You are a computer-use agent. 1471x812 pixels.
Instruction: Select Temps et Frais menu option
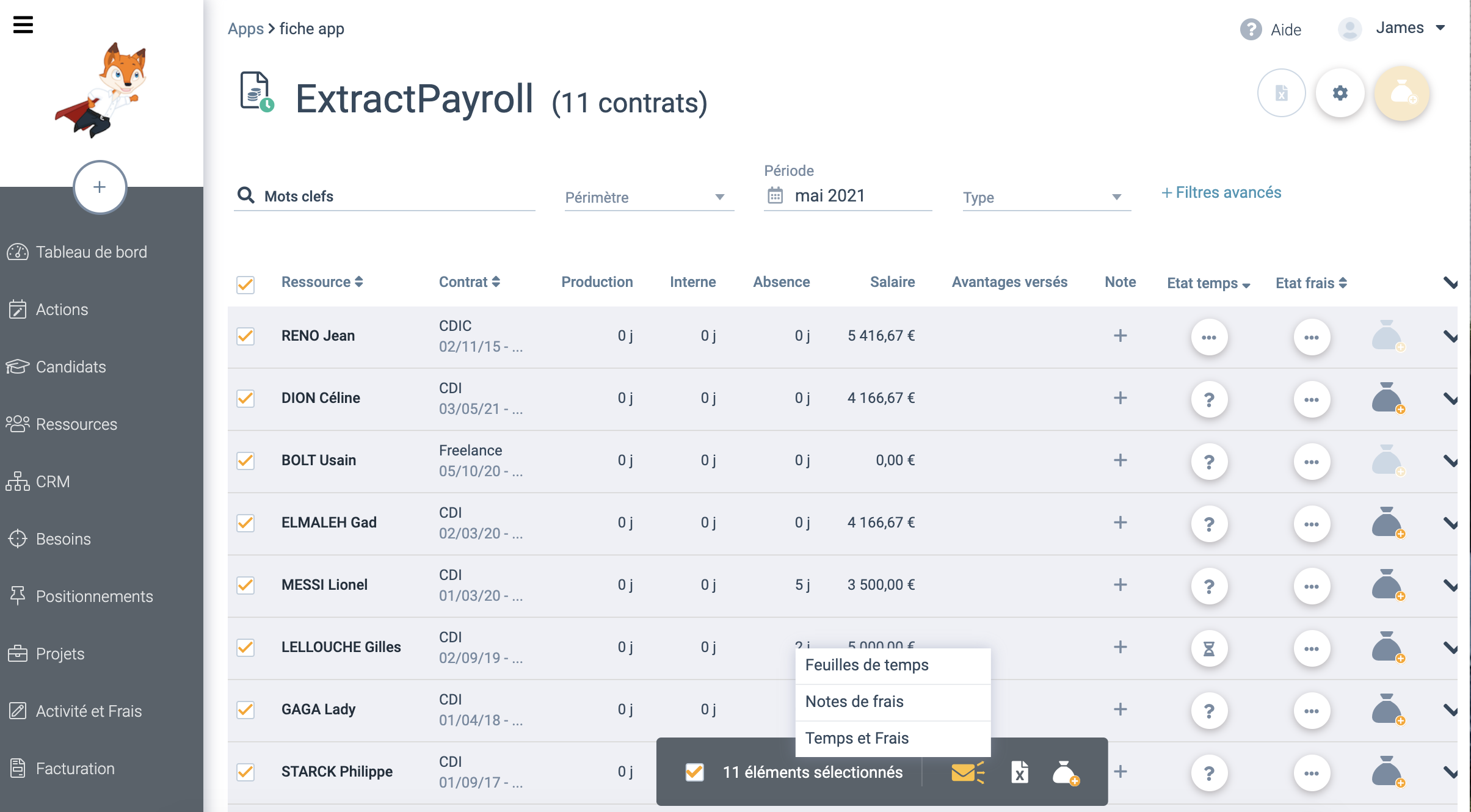click(893, 738)
